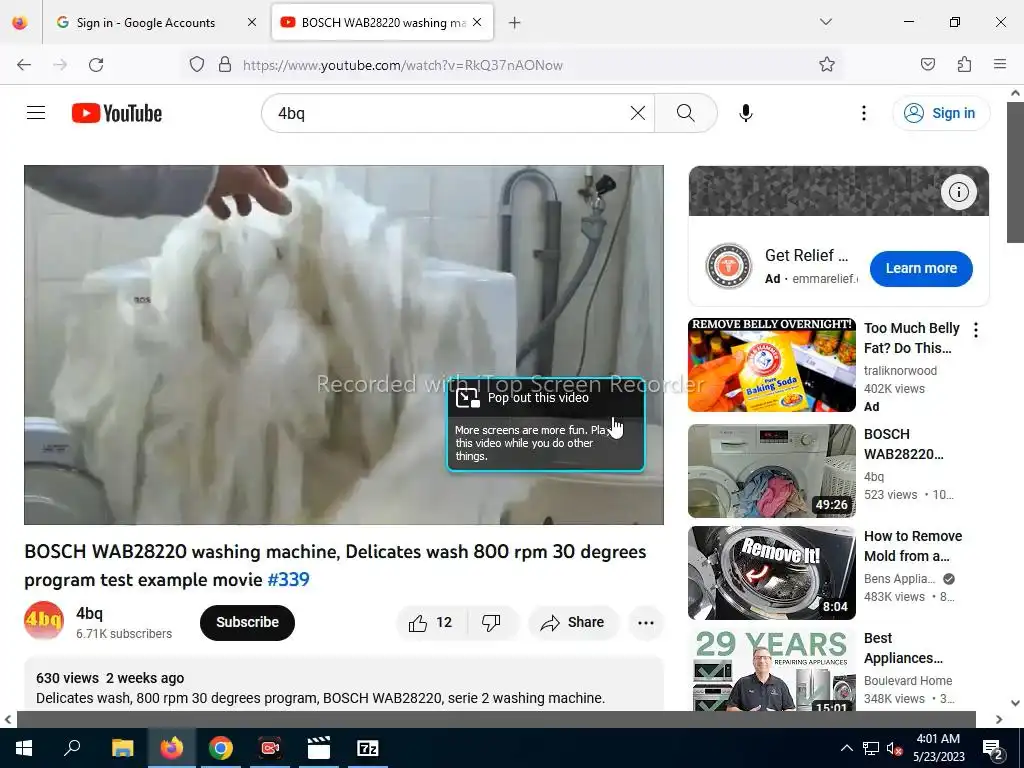Open Too Much Belly Fat video thumbnail
The image size is (1024, 768).
coord(772,365)
